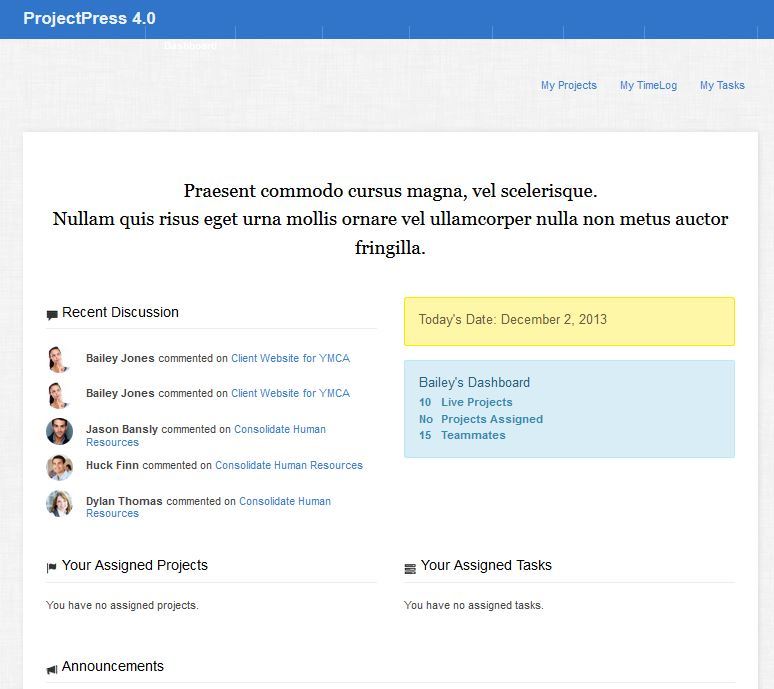
Task: Select the 10 Live Projects stat
Action: coord(466,402)
